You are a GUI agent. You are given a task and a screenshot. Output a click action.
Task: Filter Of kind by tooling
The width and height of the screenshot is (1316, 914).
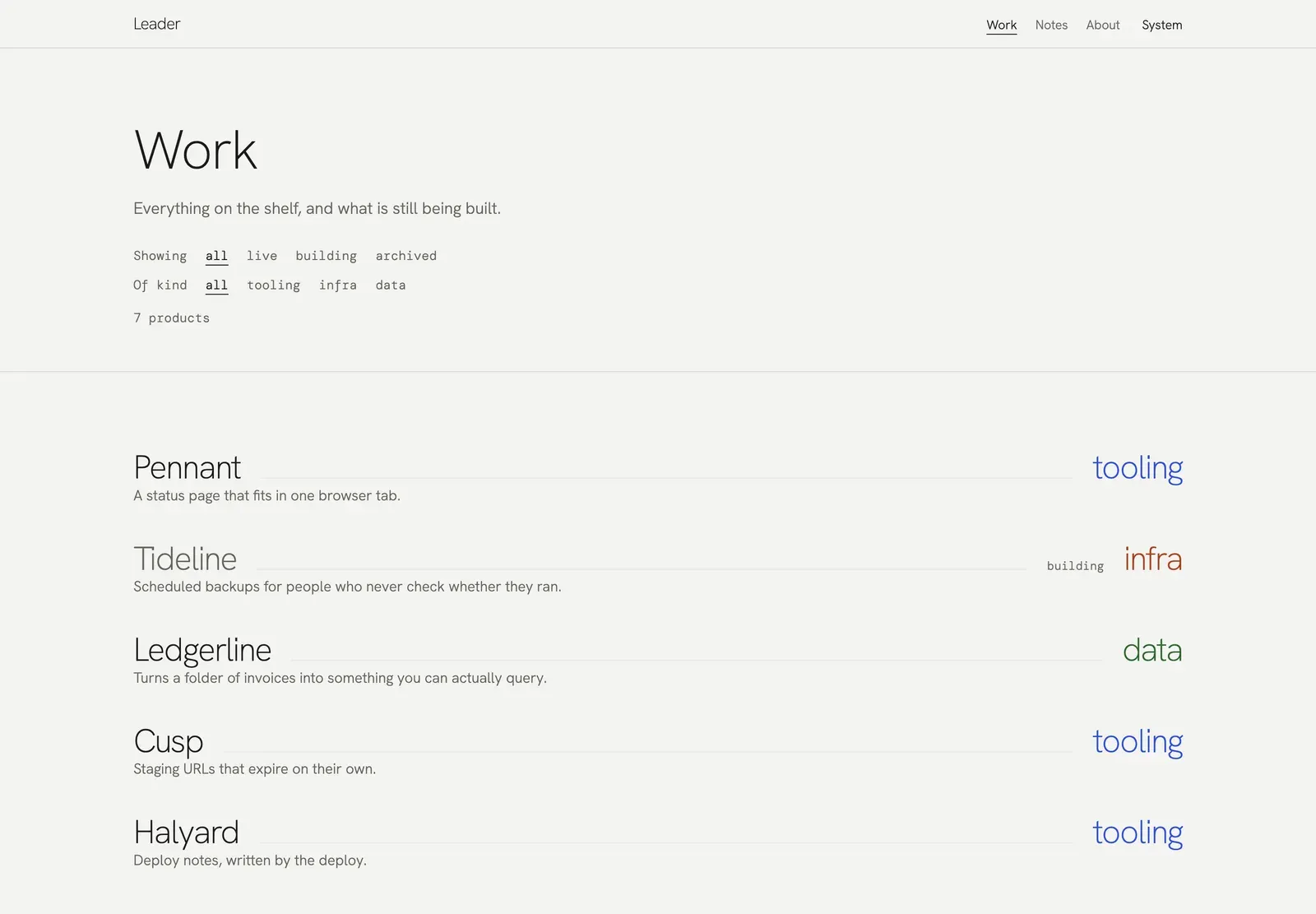click(x=273, y=285)
